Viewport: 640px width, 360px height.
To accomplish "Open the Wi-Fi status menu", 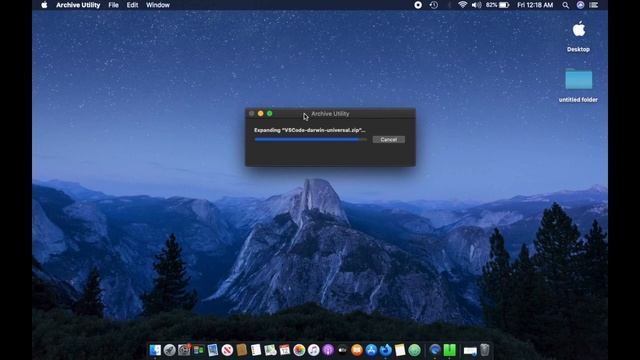I will pos(462,5).
